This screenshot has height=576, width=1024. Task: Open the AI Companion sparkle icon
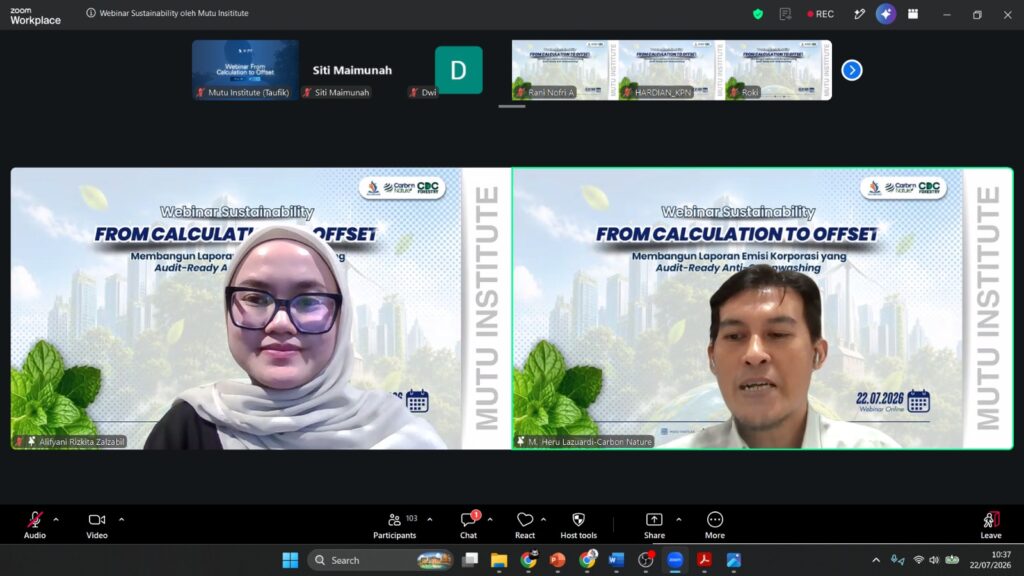(x=886, y=14)
